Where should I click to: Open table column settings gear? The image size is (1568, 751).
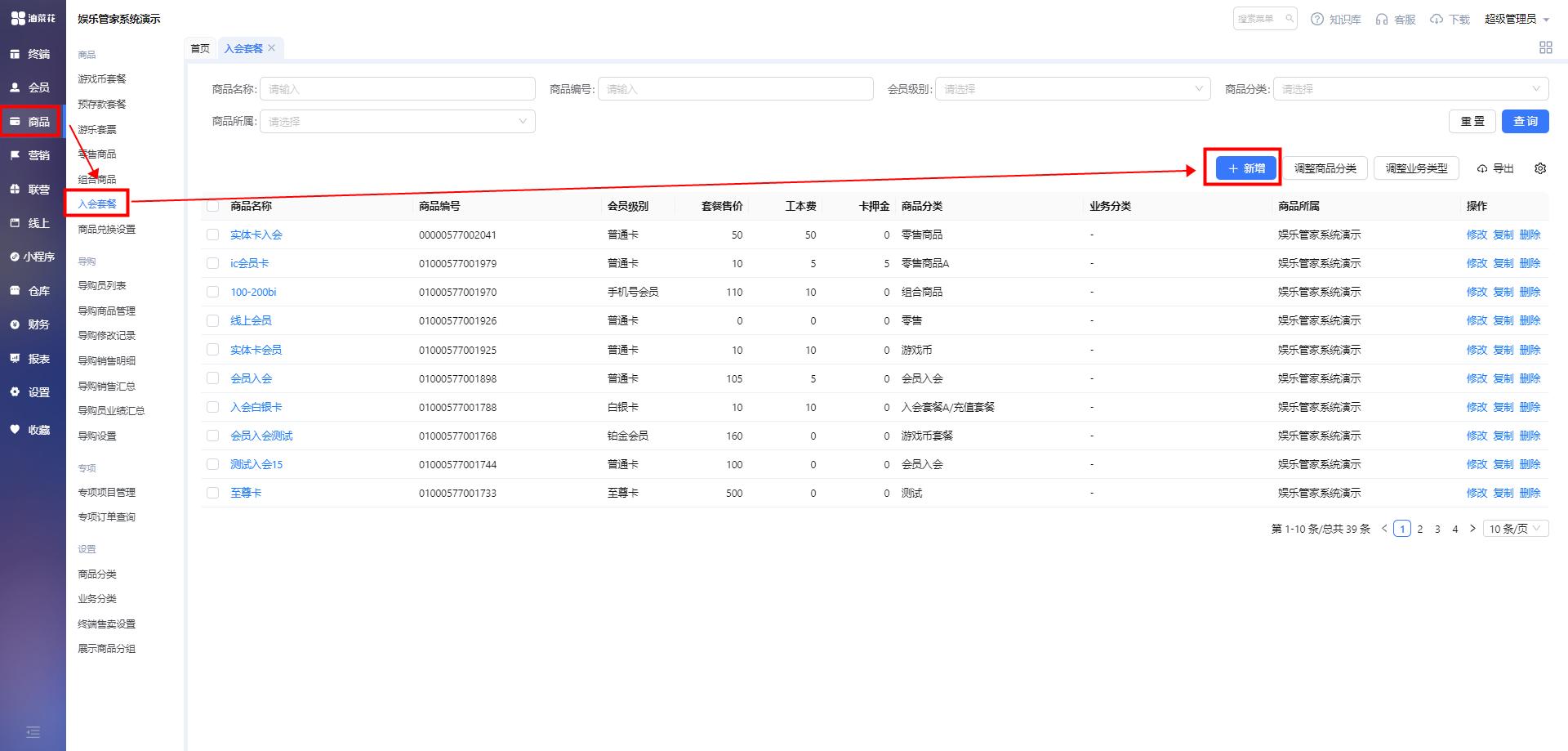point(1540,168)
